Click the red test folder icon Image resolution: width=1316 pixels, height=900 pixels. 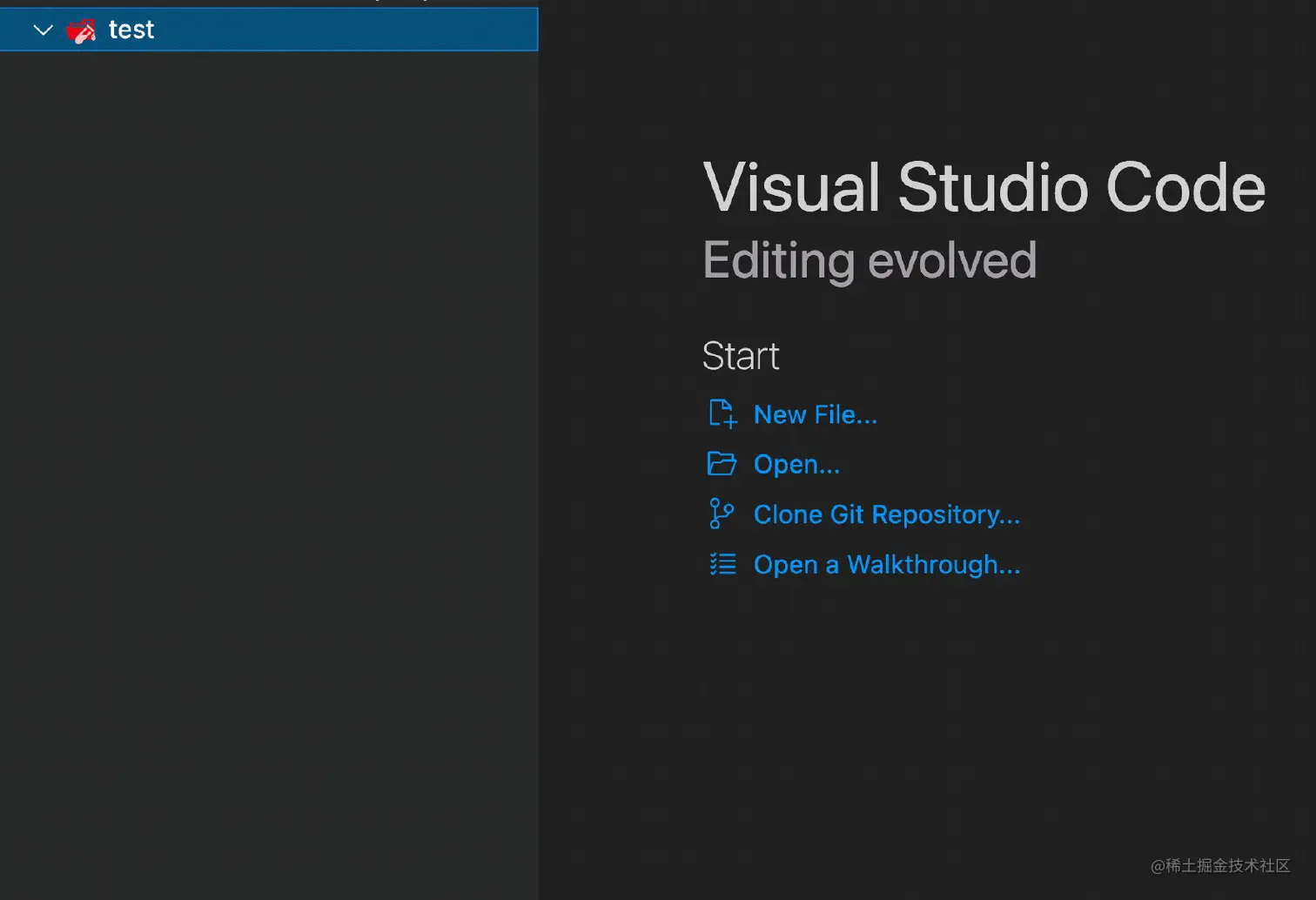pyautogui.click(x=81, y=31)
